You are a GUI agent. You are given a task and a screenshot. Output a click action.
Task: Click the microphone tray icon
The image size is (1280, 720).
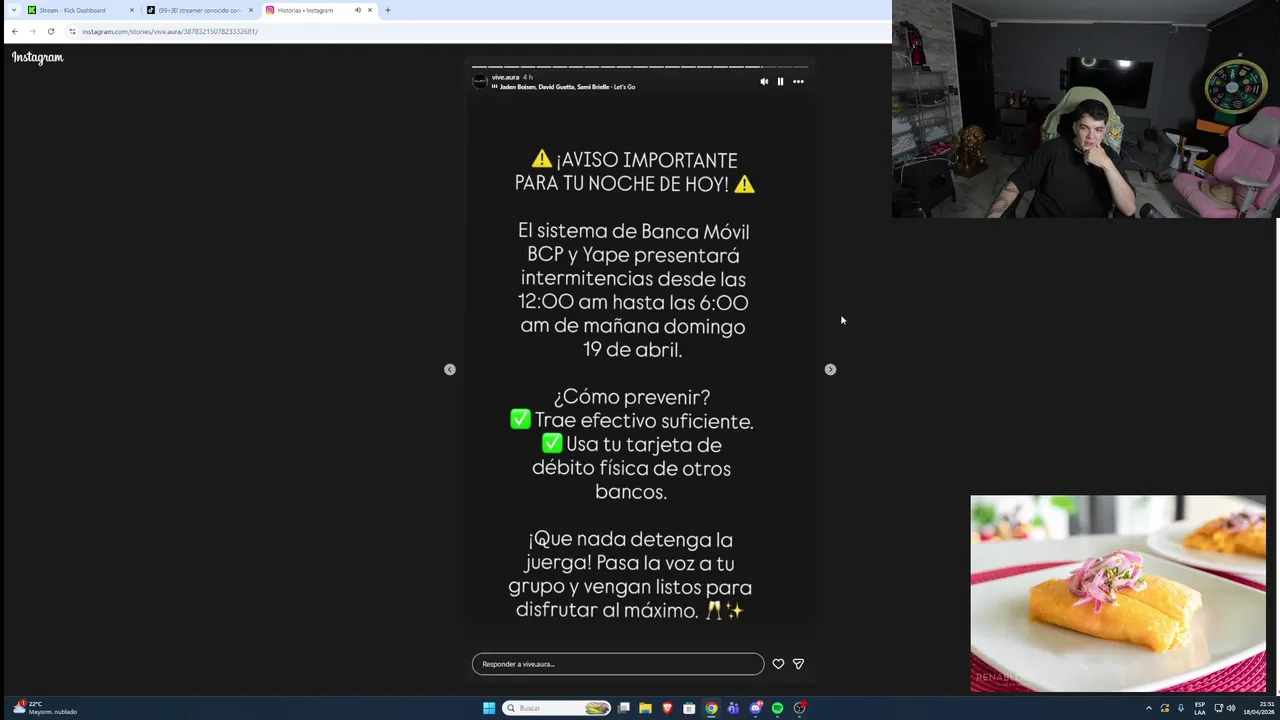tap(1181, 708)
